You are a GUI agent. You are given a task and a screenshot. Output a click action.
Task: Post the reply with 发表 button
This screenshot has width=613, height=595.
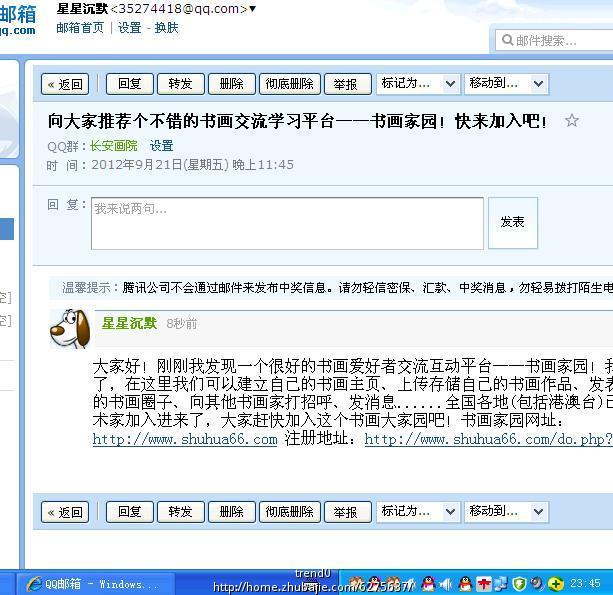click(513, 222)
